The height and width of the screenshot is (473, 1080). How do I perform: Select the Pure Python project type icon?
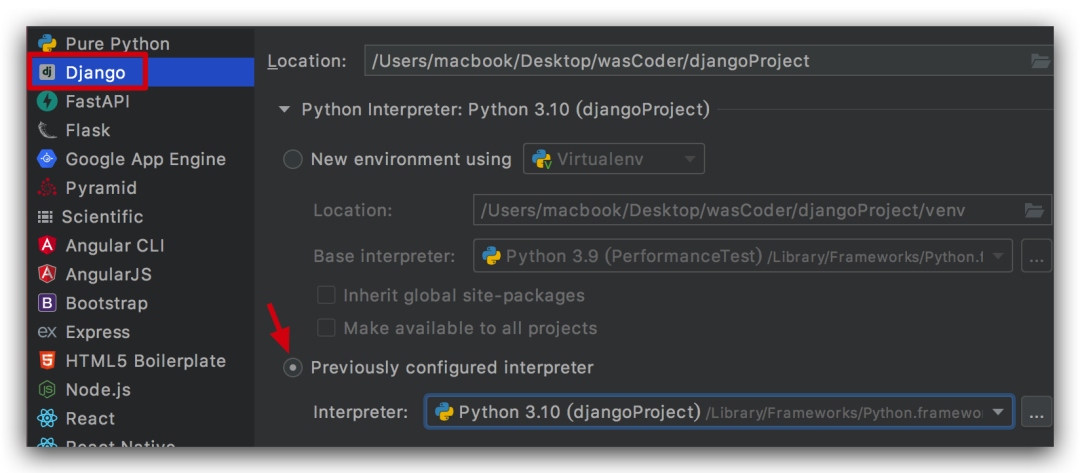[46, 43]
